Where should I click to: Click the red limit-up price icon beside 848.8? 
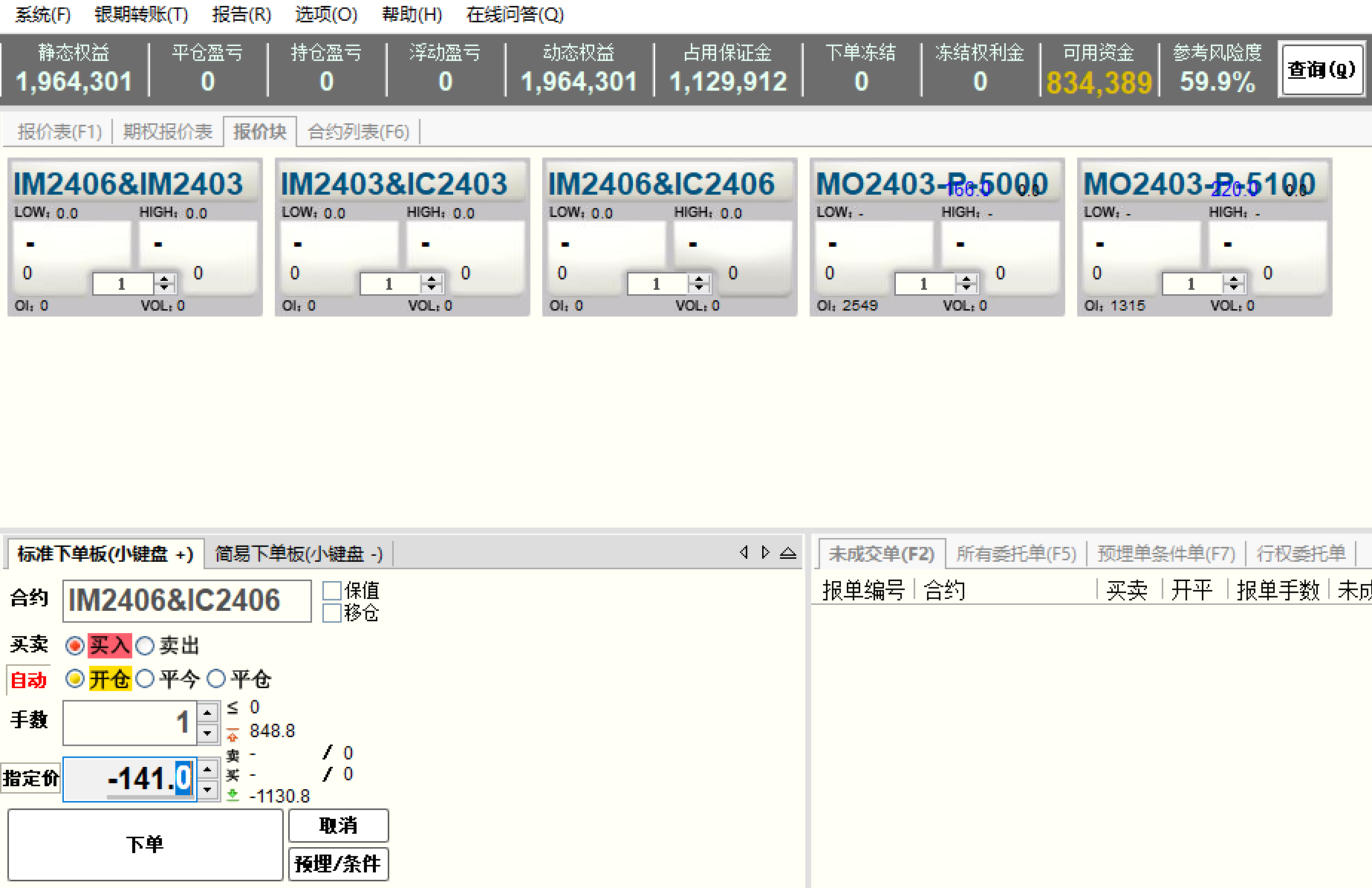click(x=233, y=732)
